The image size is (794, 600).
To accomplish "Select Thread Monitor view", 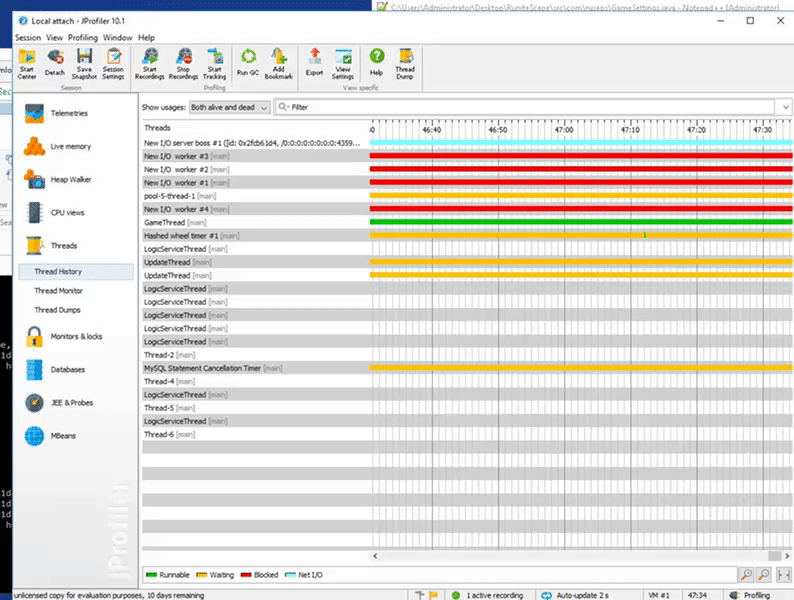I will coord(58,291).
